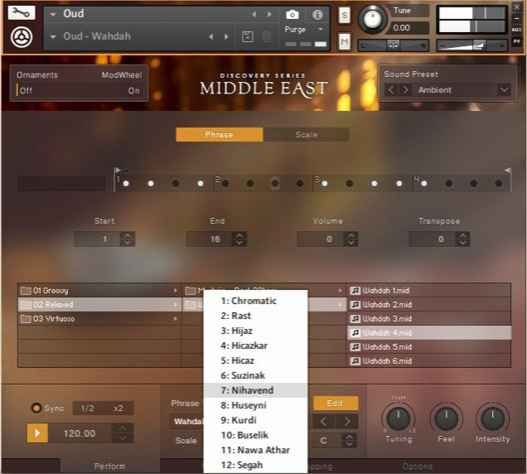Click the End value field showing 16

(209, 239)
